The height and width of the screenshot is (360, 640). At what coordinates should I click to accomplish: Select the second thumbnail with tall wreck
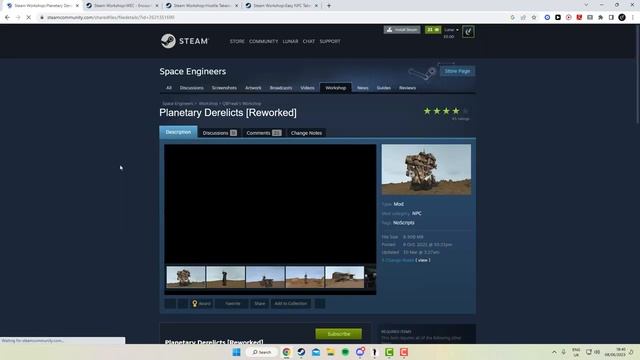[x=225, y=277]
